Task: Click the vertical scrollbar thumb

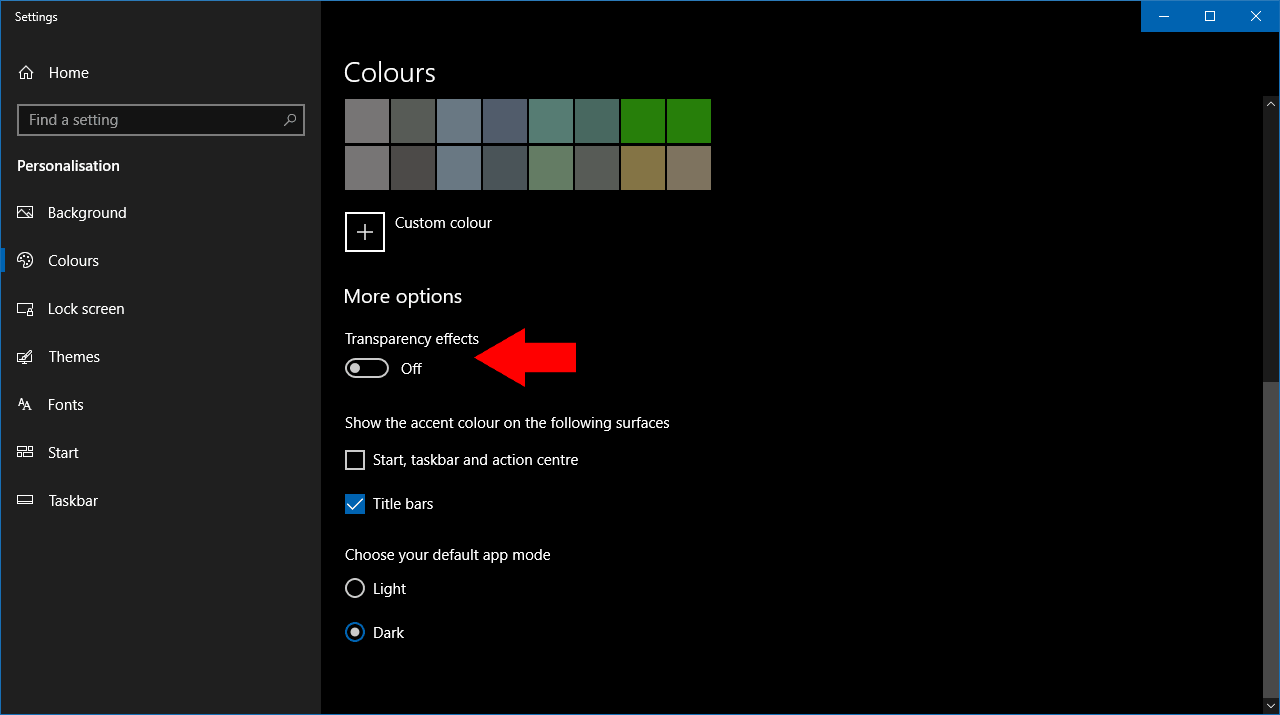Action: 1271,539
